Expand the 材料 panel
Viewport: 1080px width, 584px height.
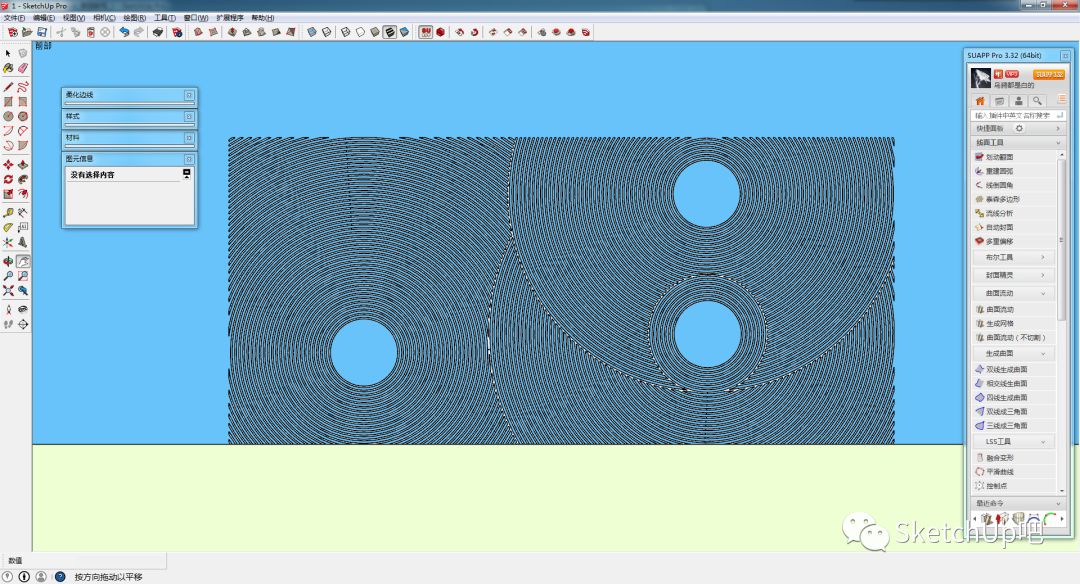pyautogui.click(x=129, y=138)
